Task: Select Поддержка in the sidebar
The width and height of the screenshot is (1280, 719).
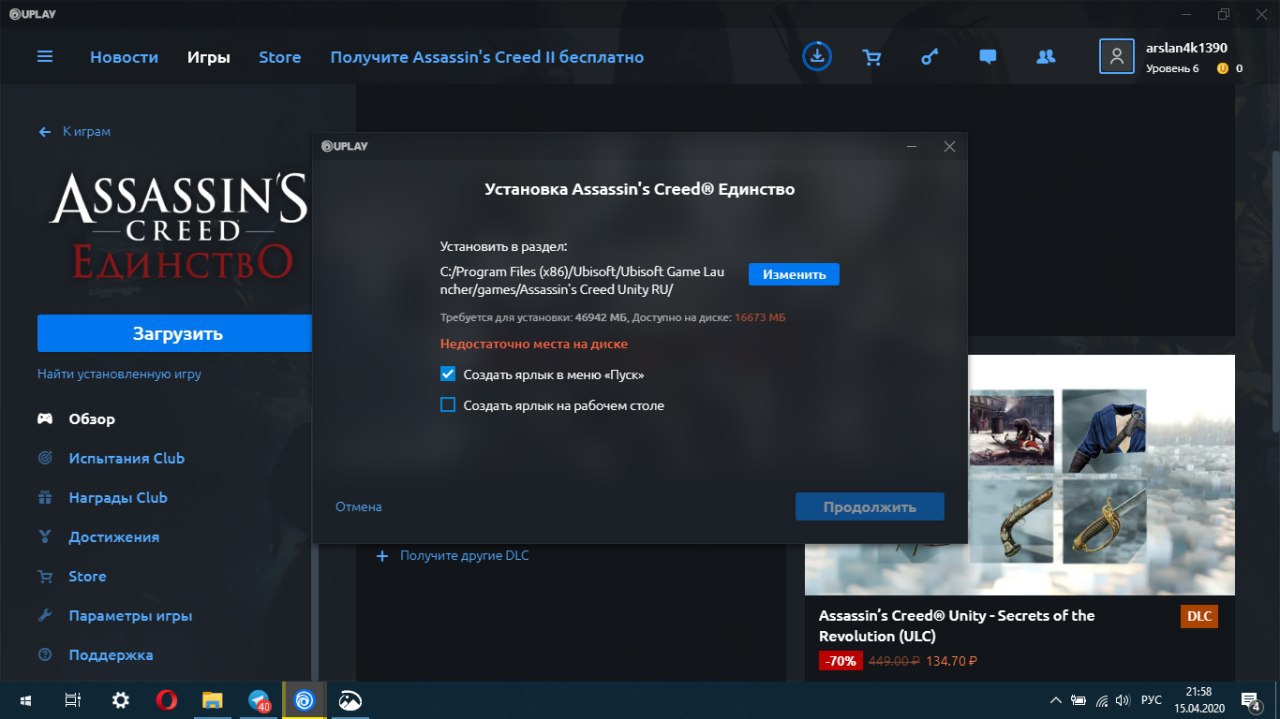Action: click(111, 655)
